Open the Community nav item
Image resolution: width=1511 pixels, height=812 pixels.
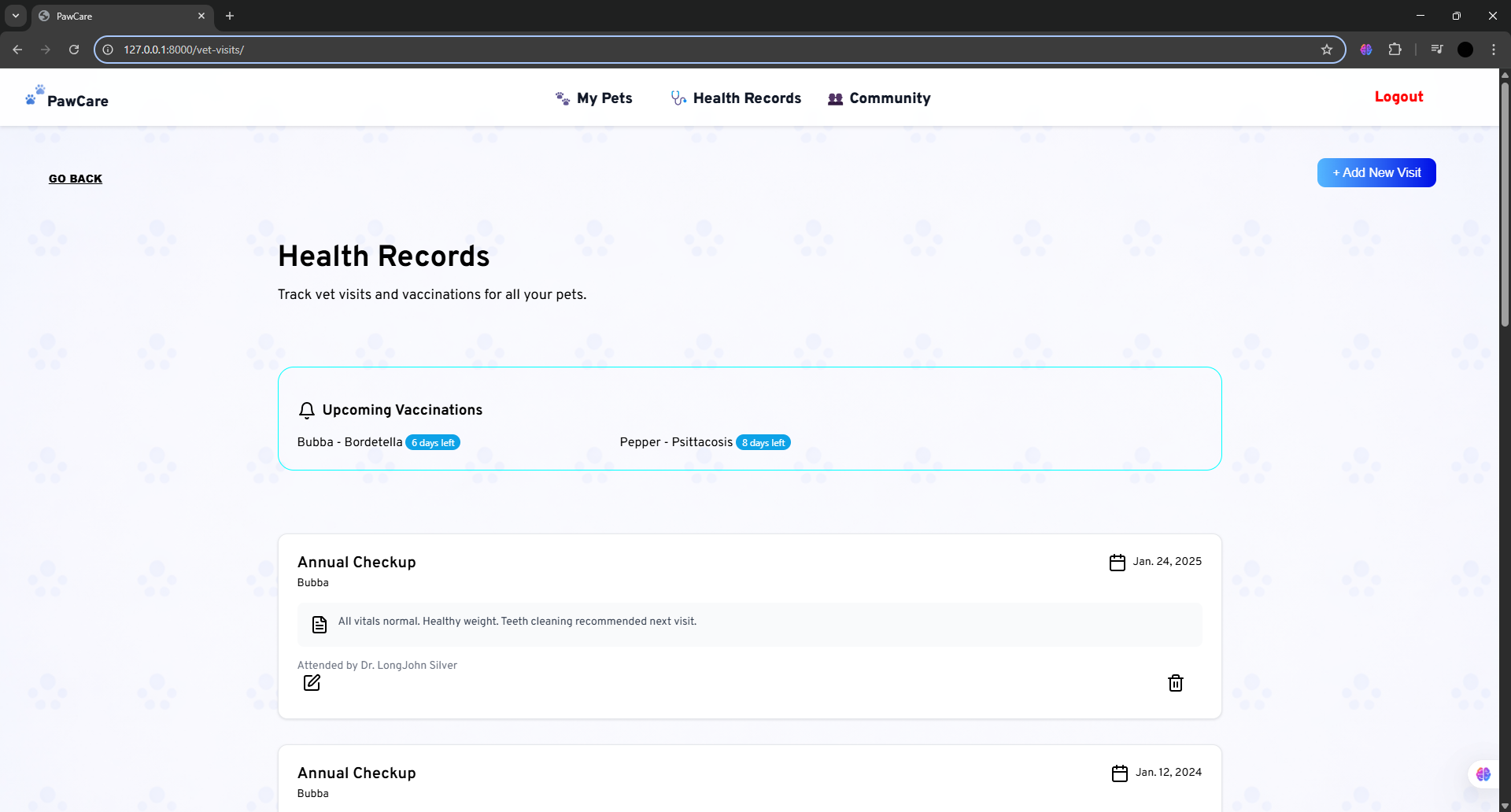(879, 98)
